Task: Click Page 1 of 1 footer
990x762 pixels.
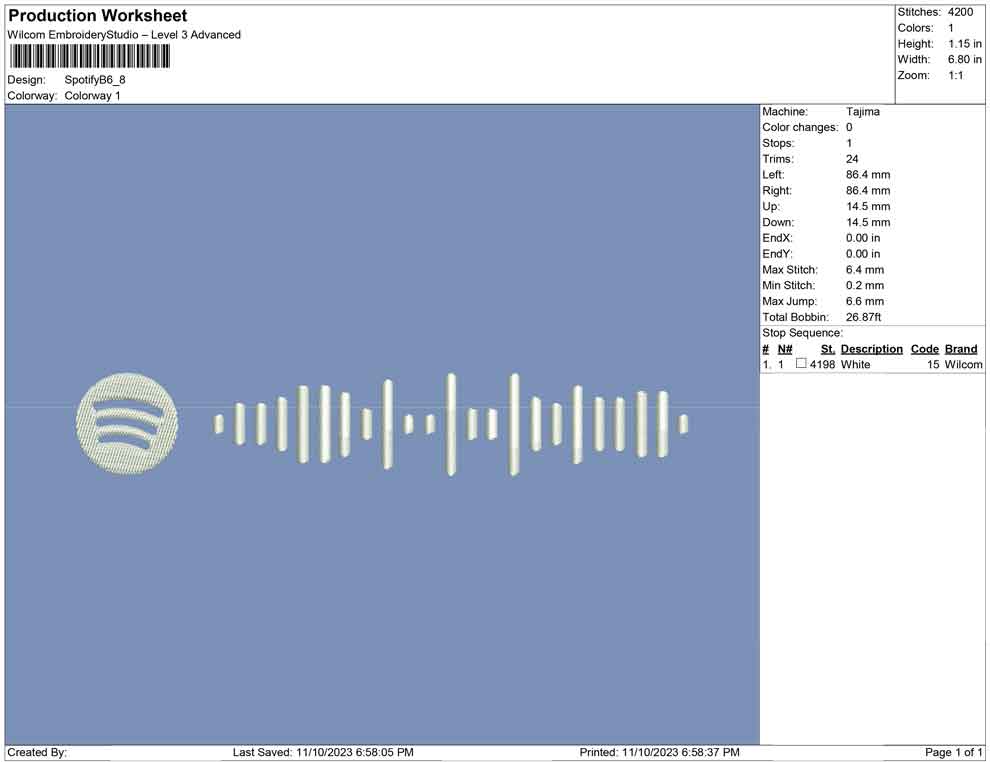Action: coord(953,753)
